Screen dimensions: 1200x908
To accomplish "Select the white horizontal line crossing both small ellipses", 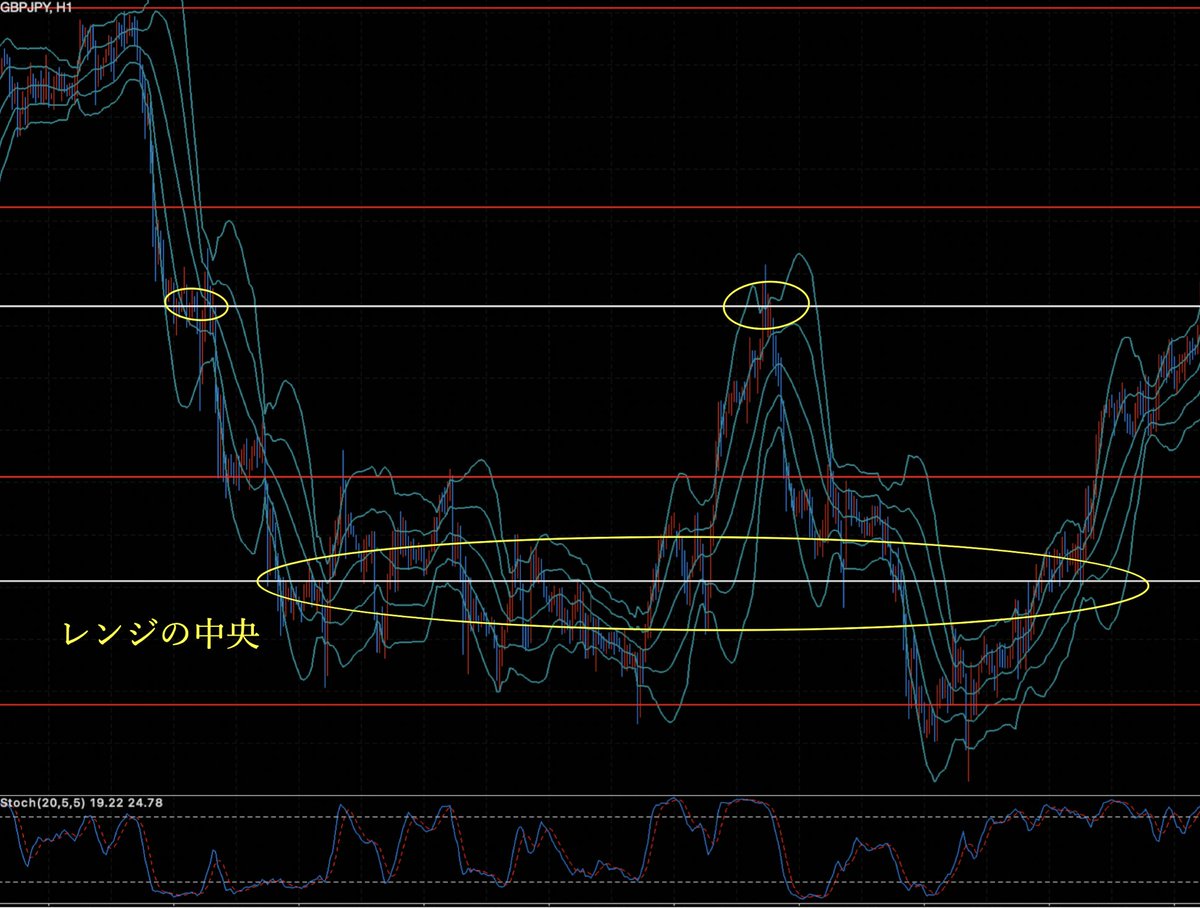I will coord(600,306).
